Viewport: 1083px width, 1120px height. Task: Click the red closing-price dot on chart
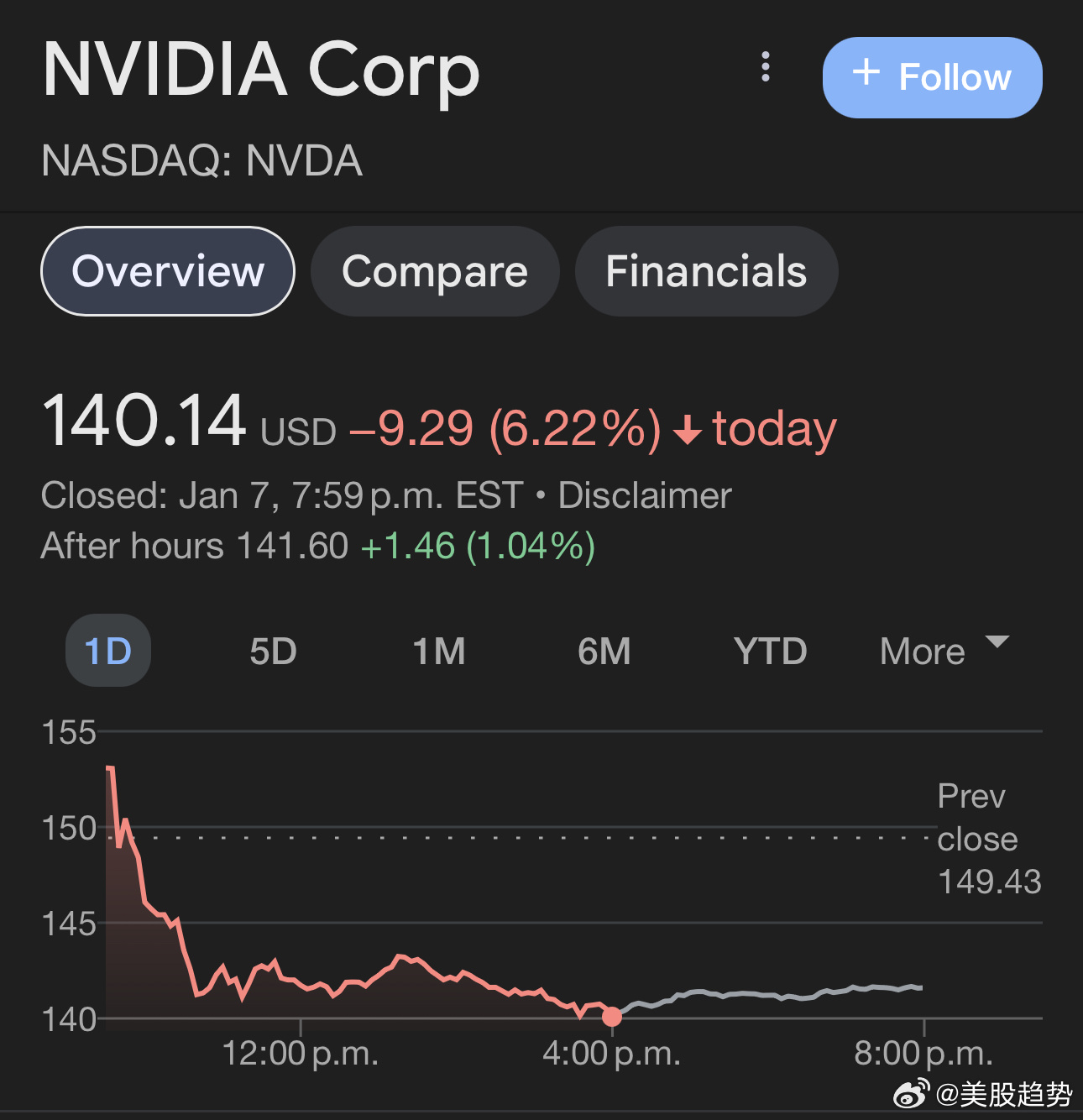(612, 1017)
